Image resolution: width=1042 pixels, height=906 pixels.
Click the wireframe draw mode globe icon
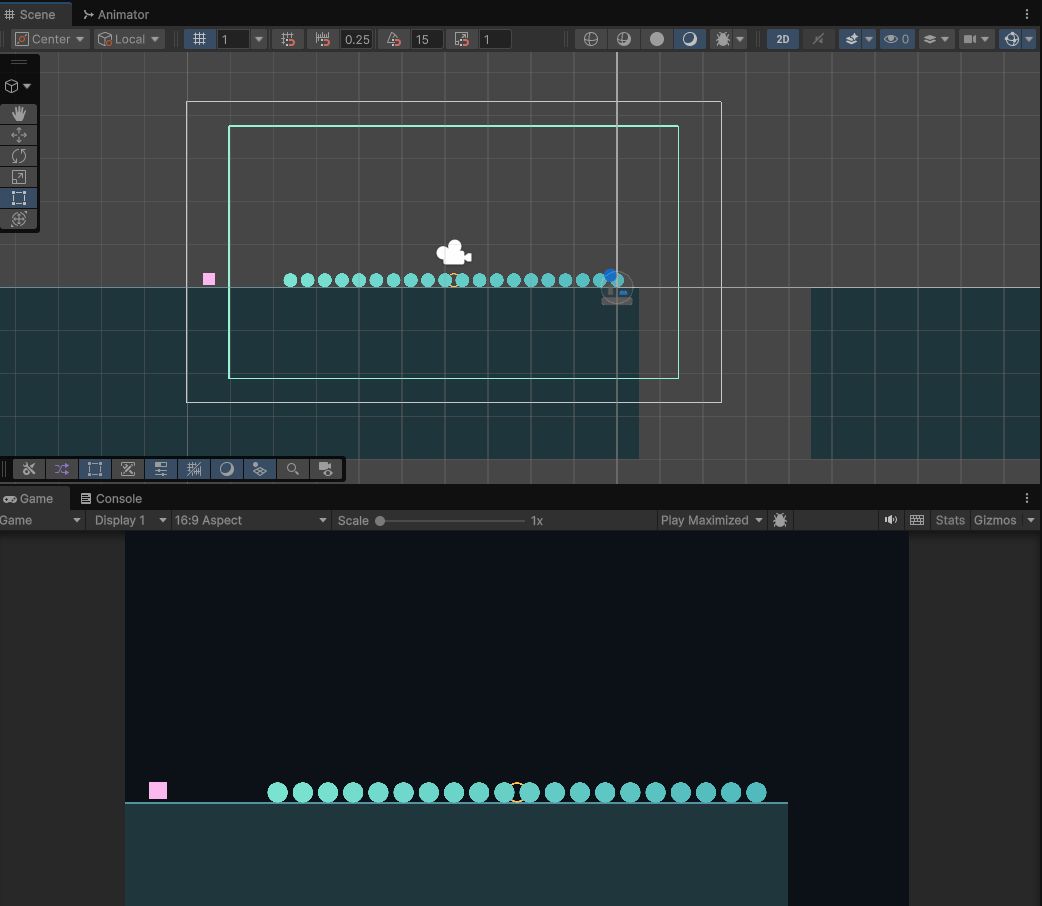(590, 39)
